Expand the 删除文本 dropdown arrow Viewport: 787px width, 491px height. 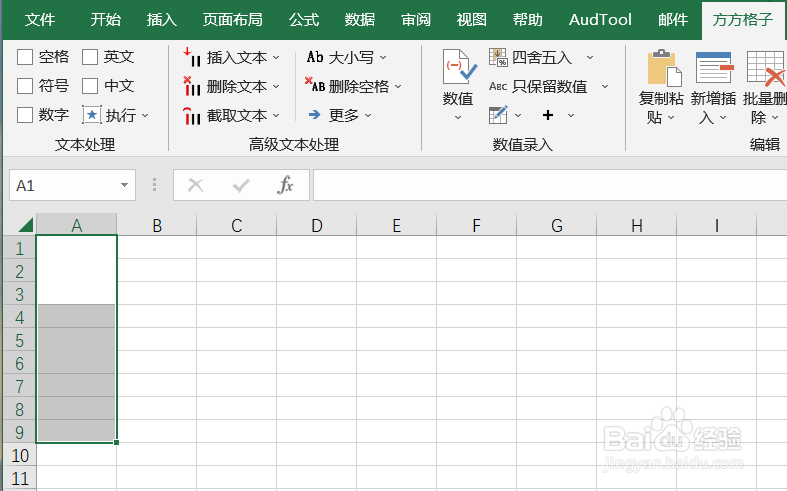tap(276, 87)
